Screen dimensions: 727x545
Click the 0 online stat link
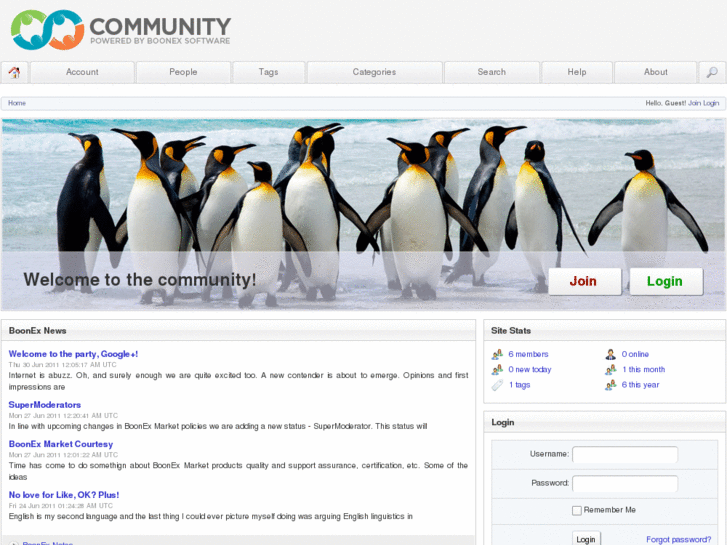click(x=635, y=354)
